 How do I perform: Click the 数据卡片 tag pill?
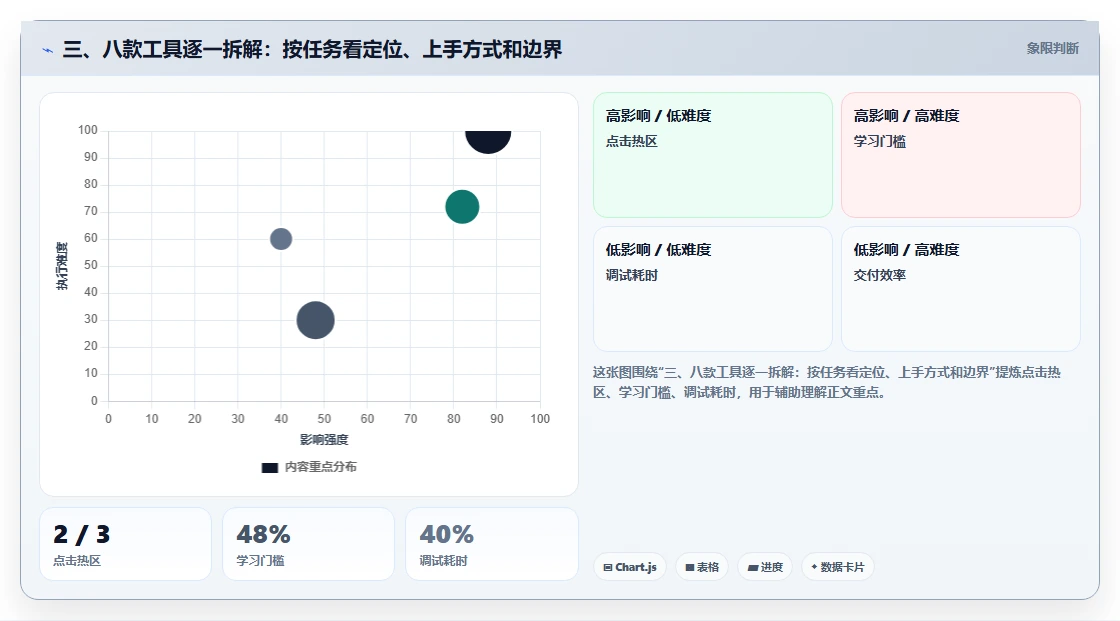click(x=837, y=567)
